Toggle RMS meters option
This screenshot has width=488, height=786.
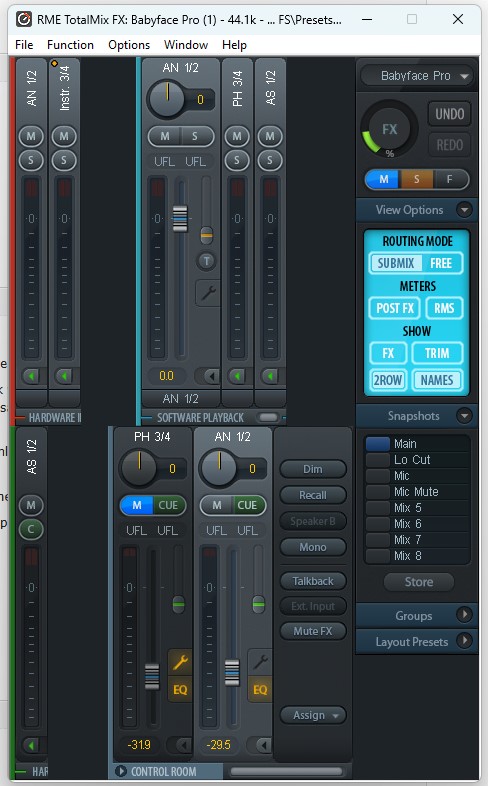click(444, 308)
